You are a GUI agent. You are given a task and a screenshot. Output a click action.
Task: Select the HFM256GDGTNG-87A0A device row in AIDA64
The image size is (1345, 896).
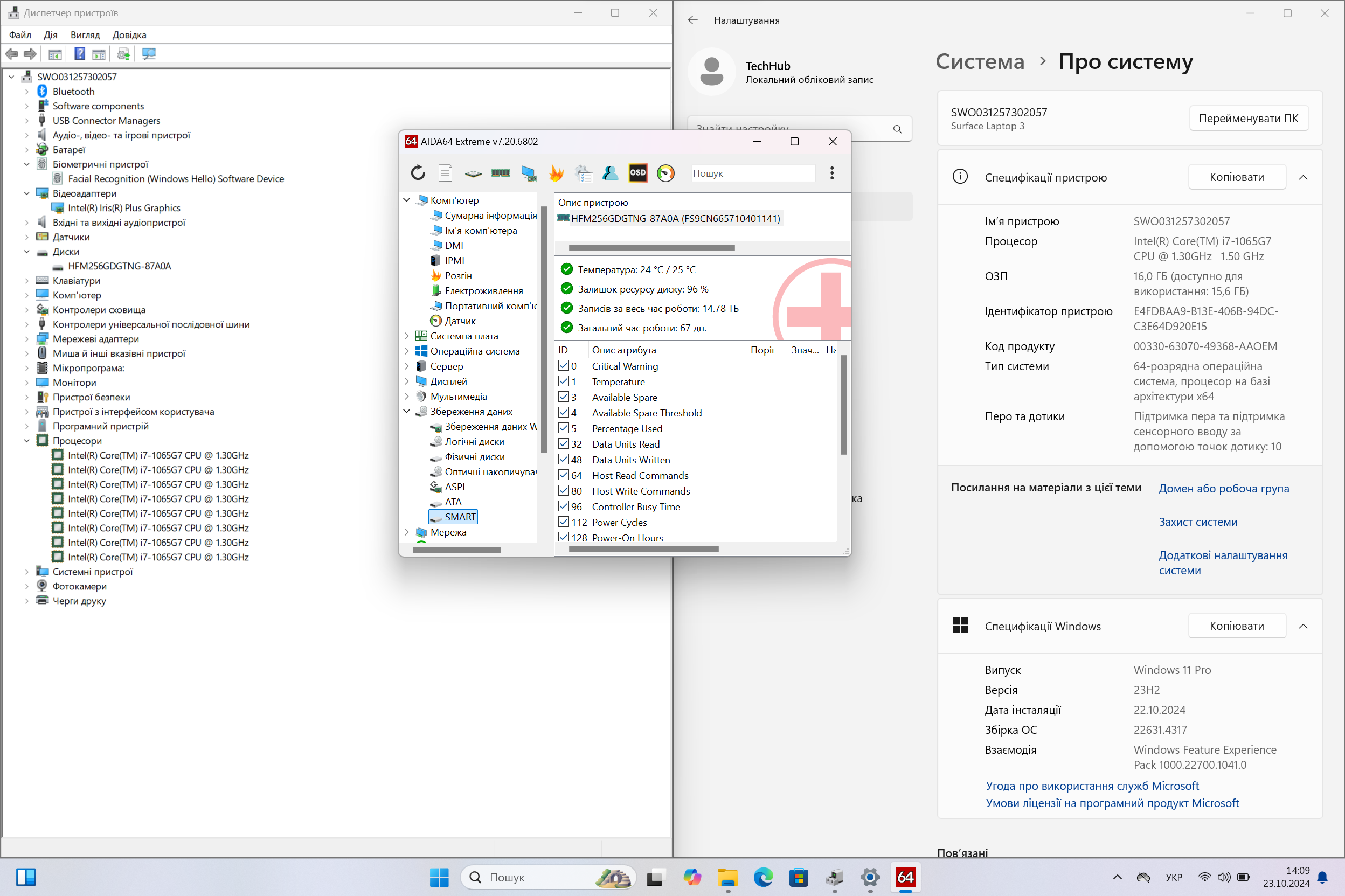tap(669, 218)
